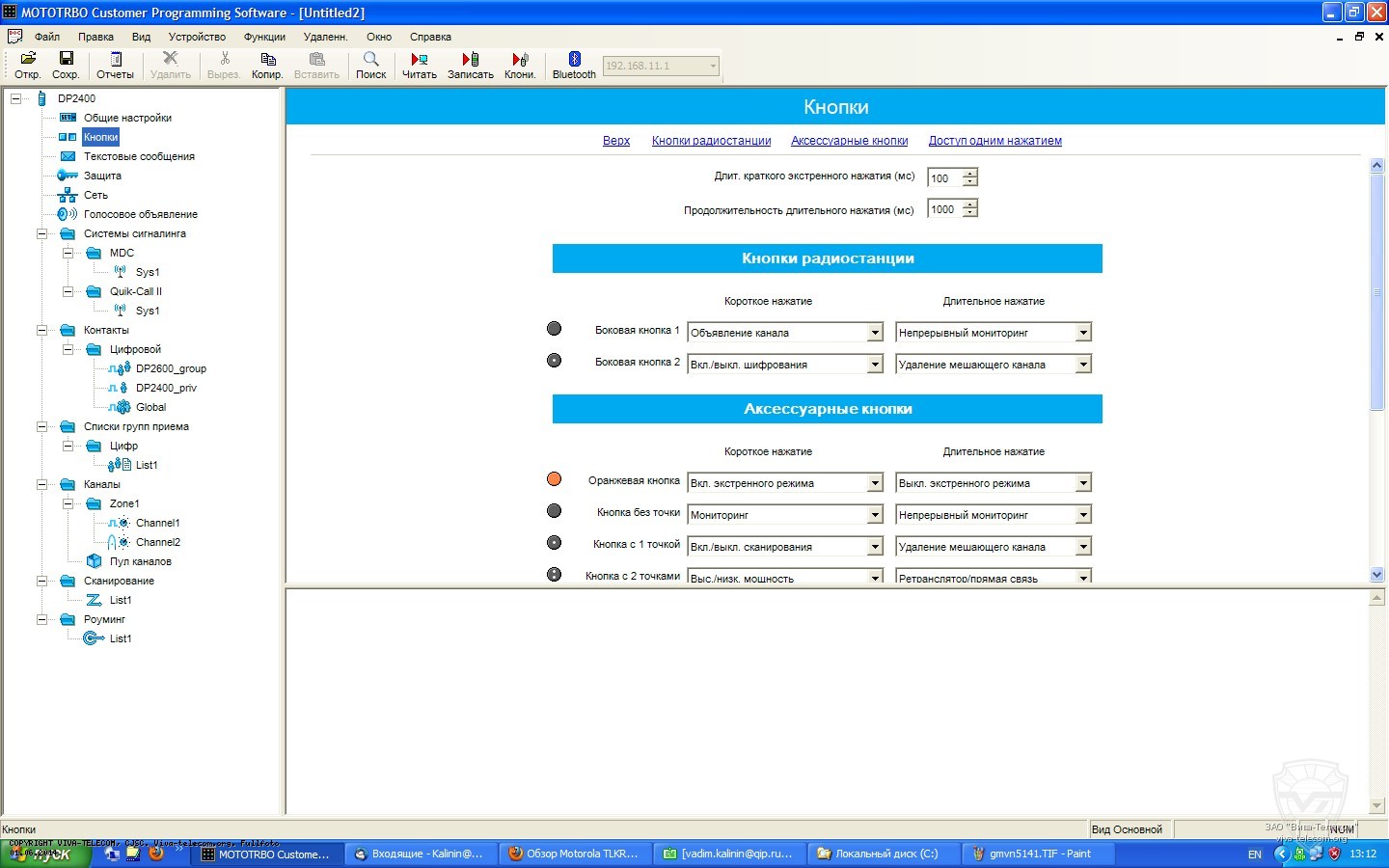Open Оранжевая кнопка long press dropdown
The width and height of the screenshot is (1389, 868).
pos(1083,483)
